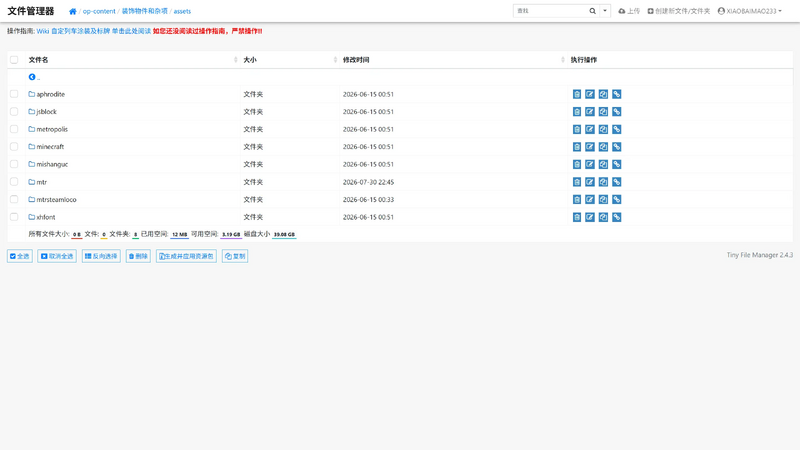Click the 文件管理器 title

[31, 11]
